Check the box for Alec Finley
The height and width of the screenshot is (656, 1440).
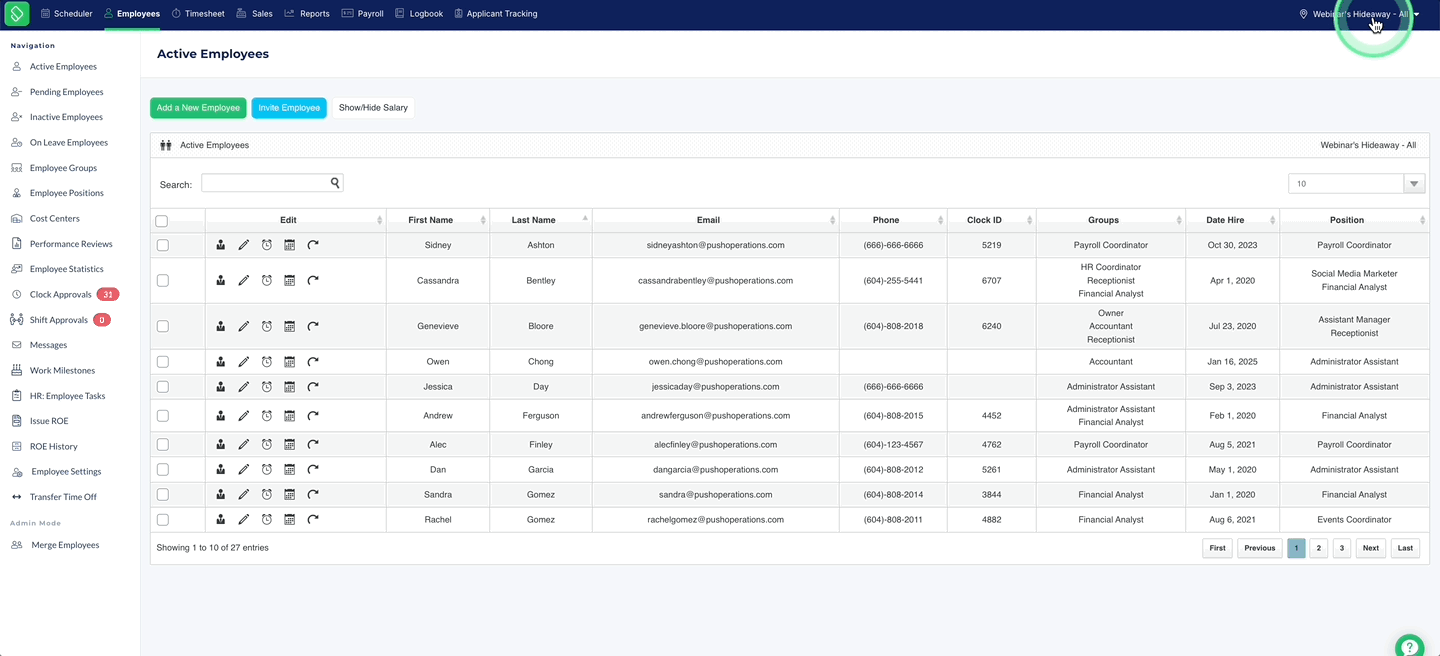coord(163,445)
